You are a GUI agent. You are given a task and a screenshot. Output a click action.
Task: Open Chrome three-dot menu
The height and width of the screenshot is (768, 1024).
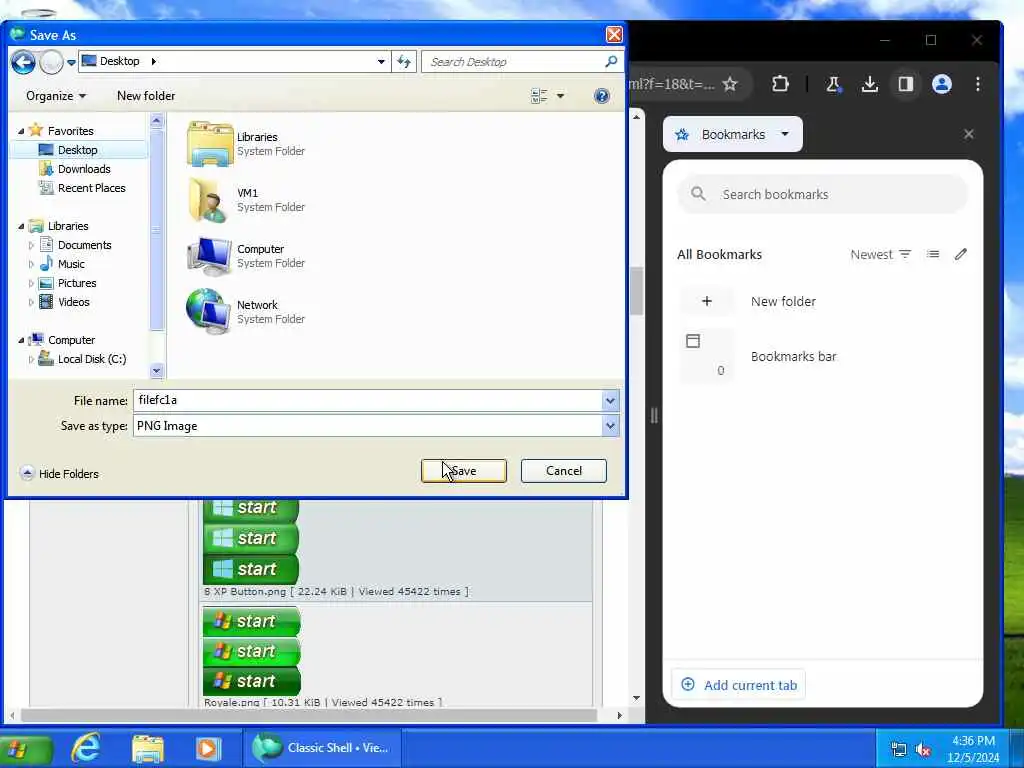[x=977, y=84]
